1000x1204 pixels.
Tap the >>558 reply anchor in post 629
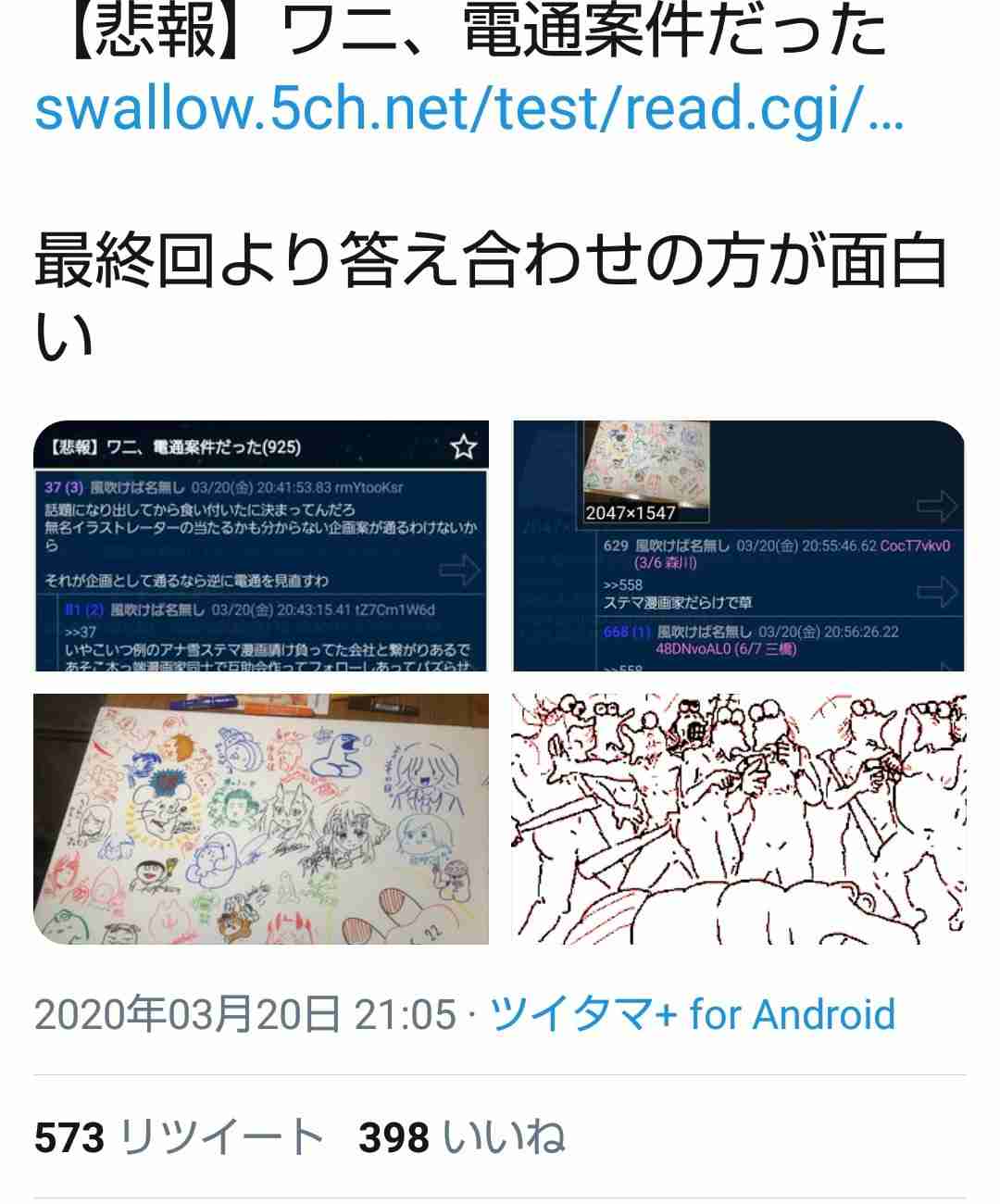623,585
